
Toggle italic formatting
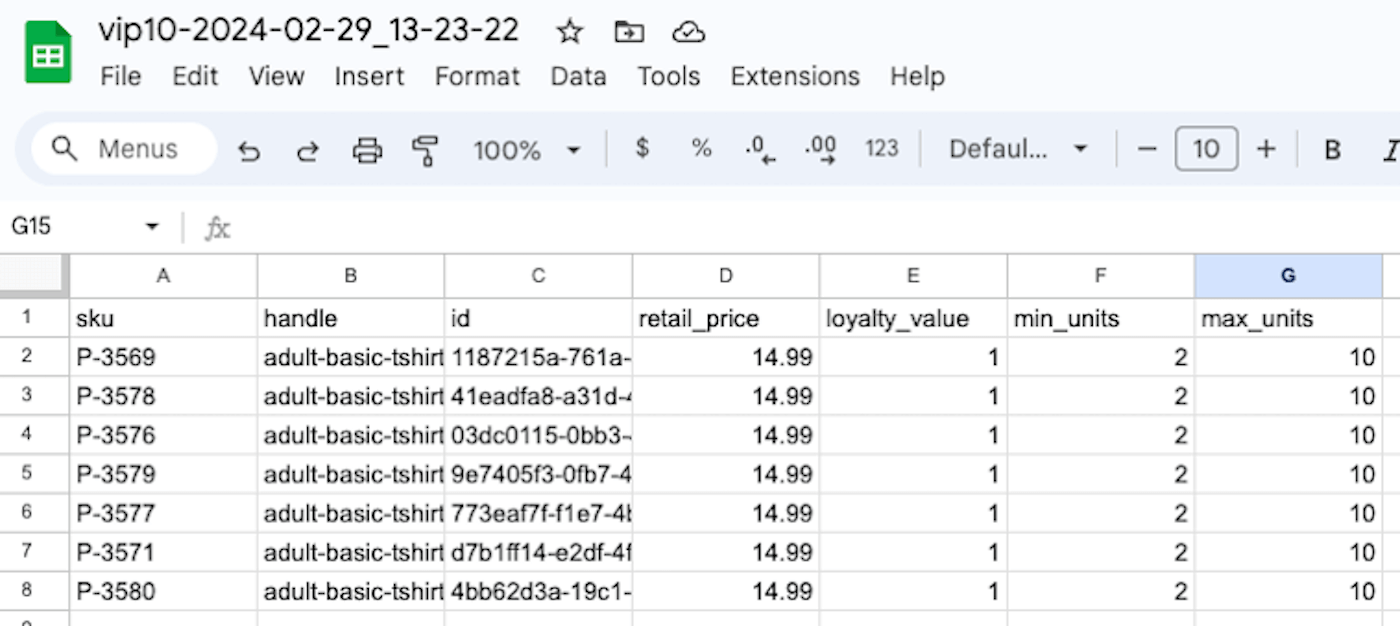[1390, 150]
